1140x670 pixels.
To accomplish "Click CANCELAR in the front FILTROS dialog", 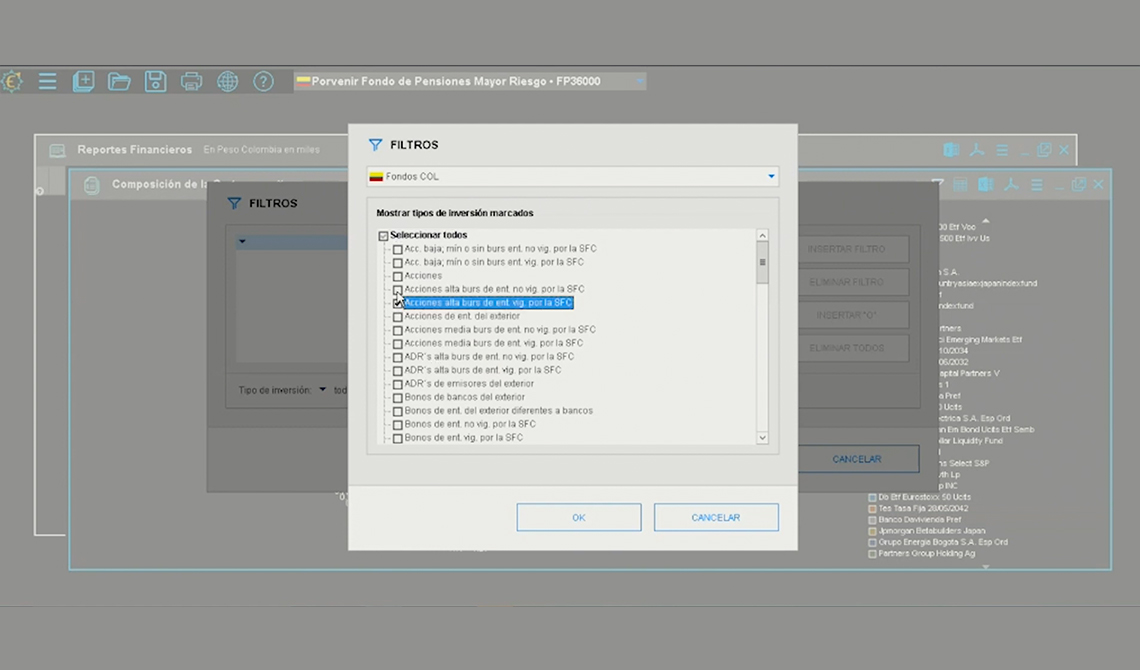I will (x=716, y=517).
